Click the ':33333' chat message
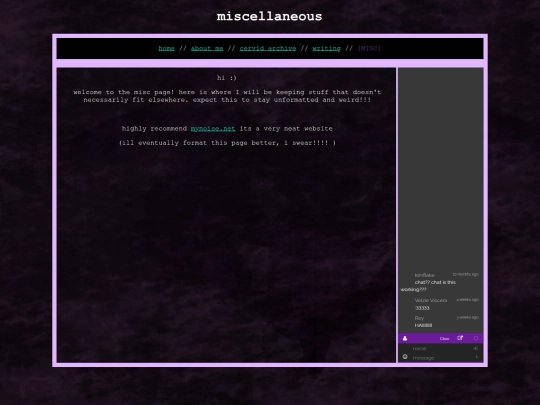This screenshot has width=540, height=405. click(422, 308)
